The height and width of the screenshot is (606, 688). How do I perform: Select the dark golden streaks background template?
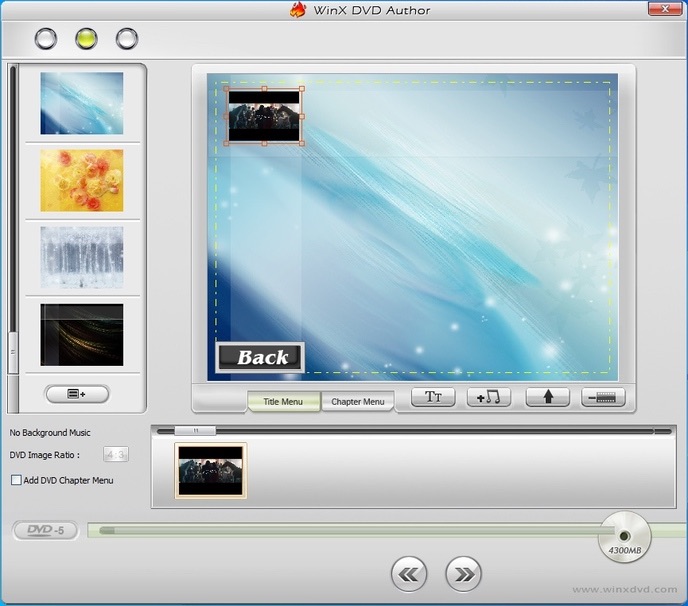coord(82,335)
